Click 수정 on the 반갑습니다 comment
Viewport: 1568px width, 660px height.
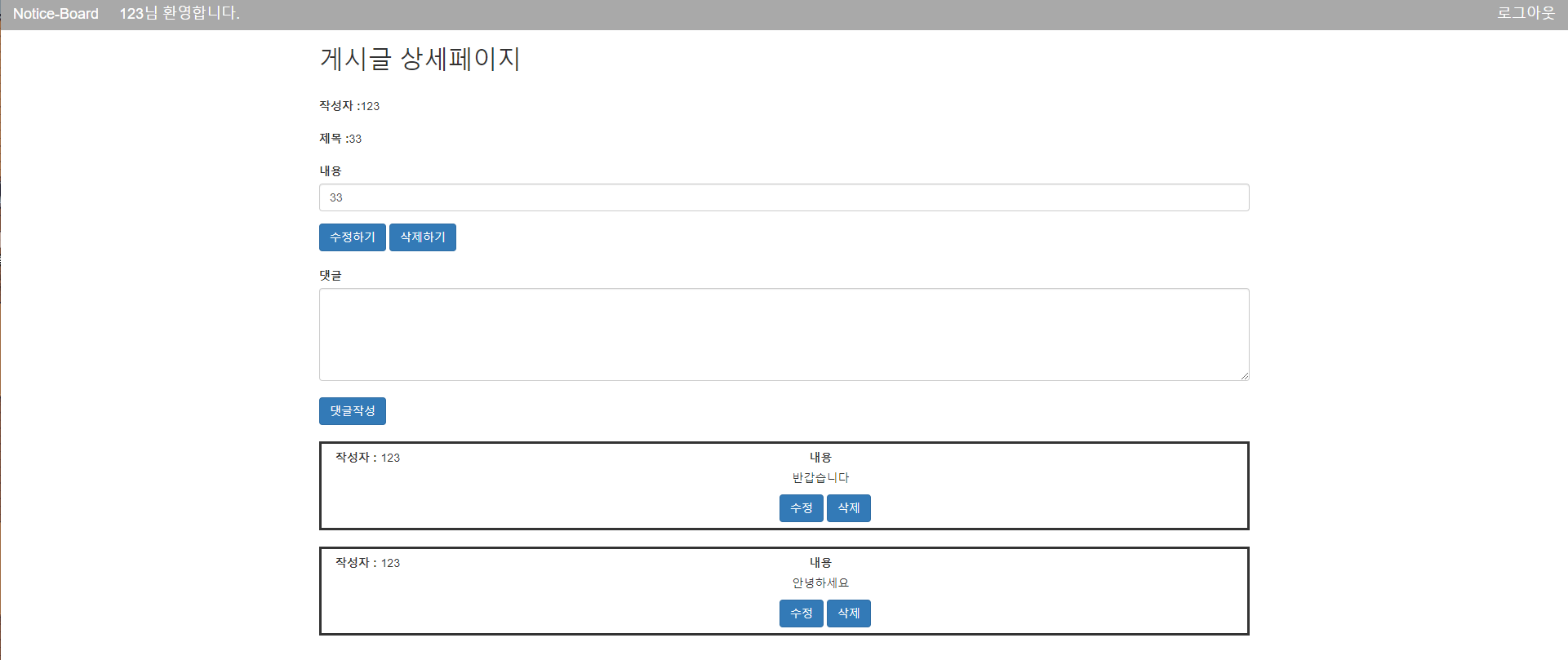[x=801, y=507]
